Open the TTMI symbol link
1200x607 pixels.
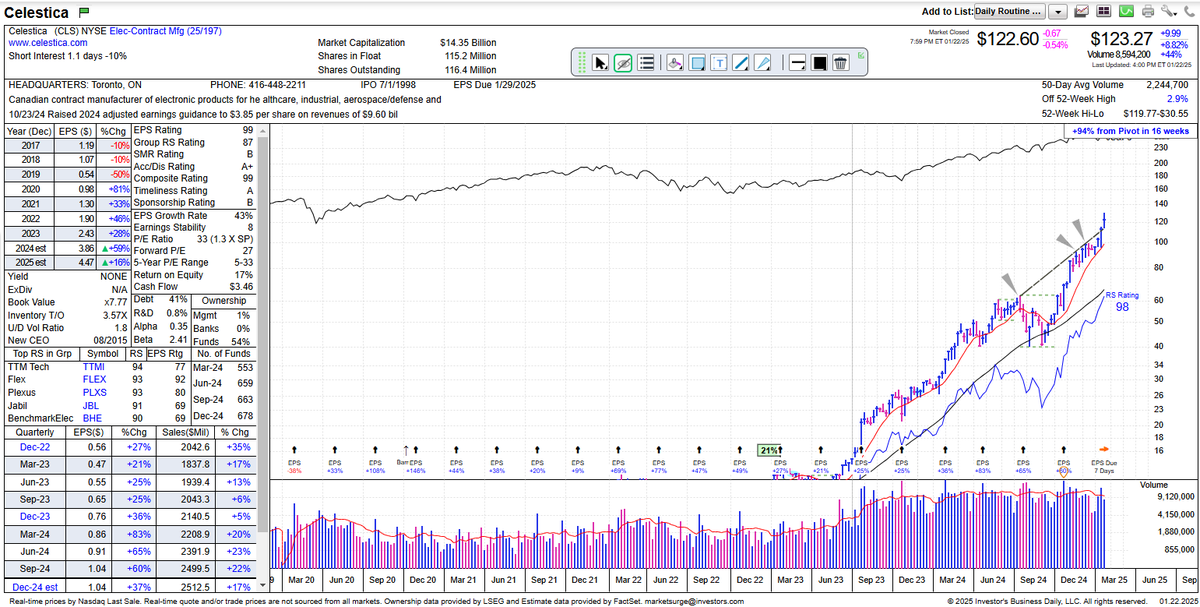(x=93, y=367)
